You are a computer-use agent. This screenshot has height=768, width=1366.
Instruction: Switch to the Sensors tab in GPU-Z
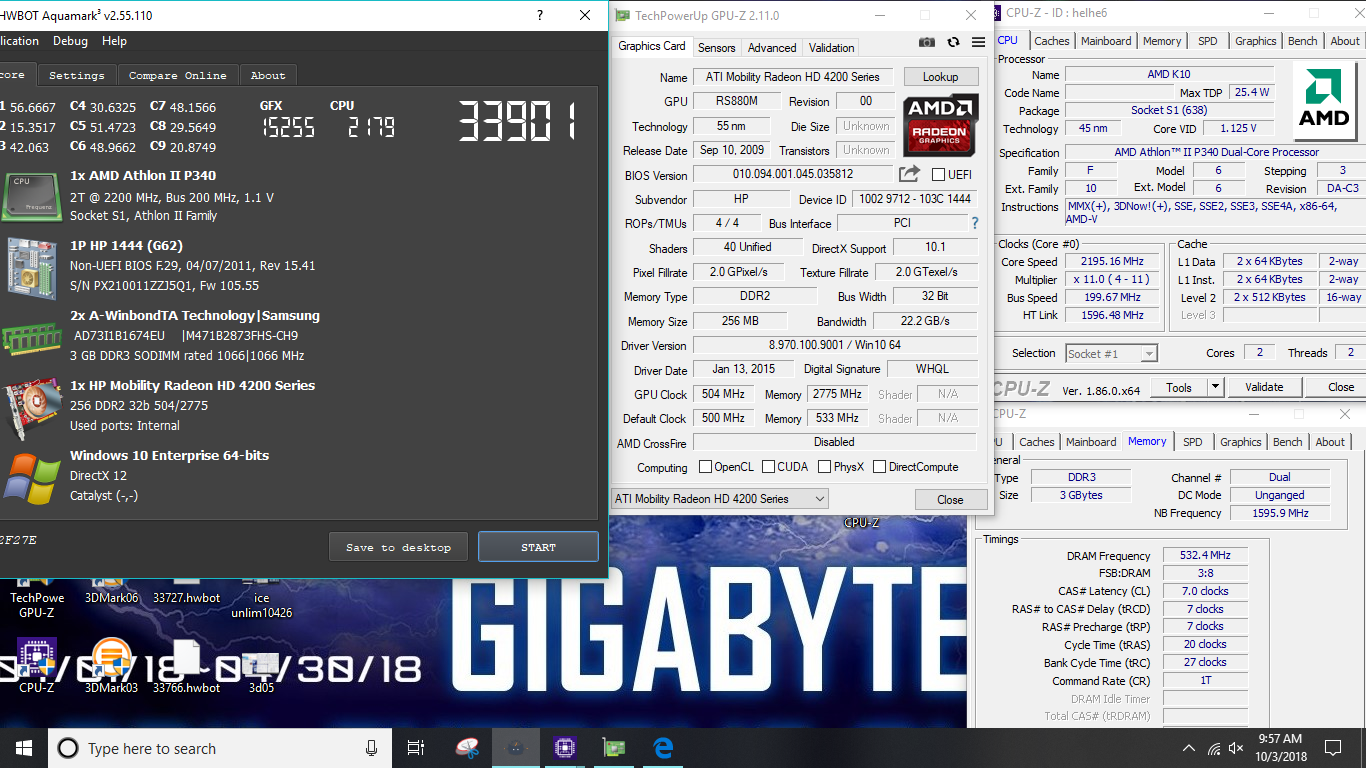pos(716,47)
